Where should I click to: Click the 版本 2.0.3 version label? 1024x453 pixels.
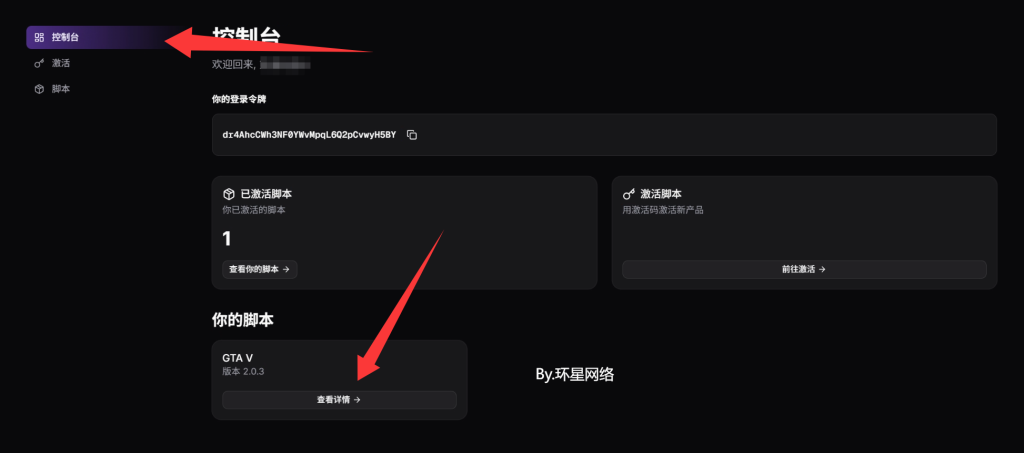coord(243,371)
